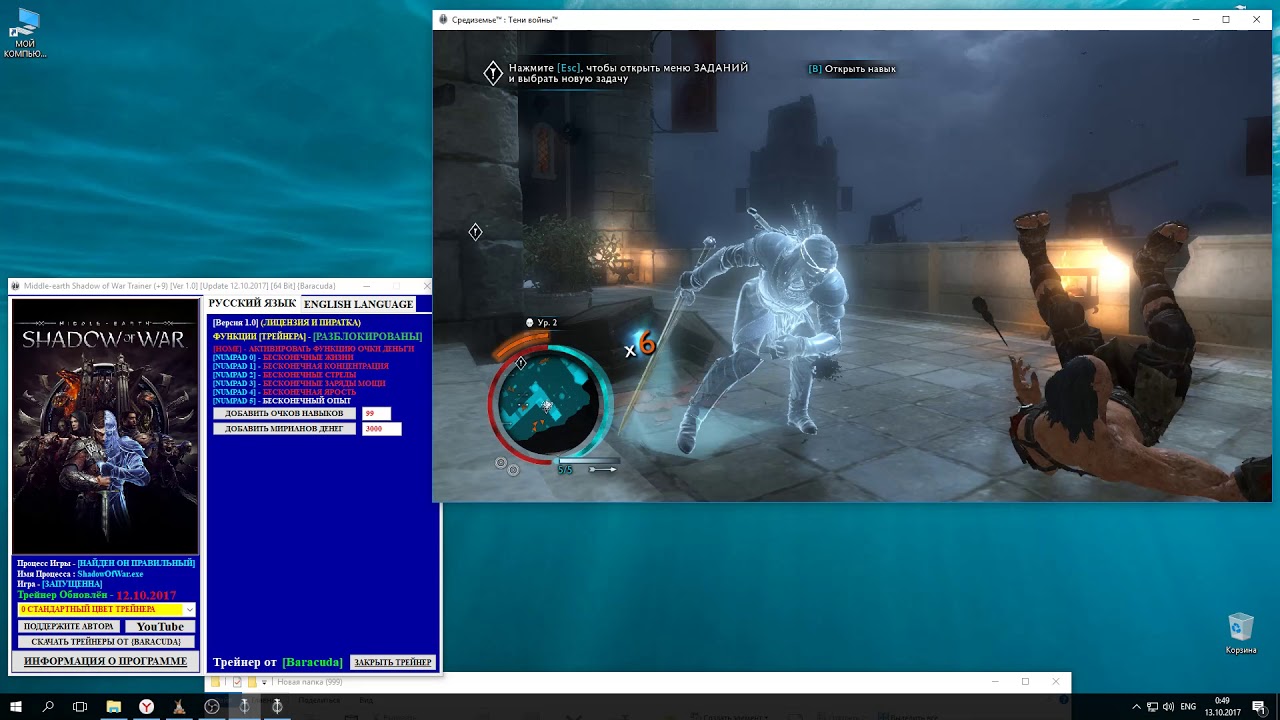Click [NUMPAD 3] БЕСКОНЕЧНЫЕ ЗАРЯДЫ МОЩИ line
The width and height of the screenshot is (1280, 720).
pyautogui.click(x=299, y=383)
